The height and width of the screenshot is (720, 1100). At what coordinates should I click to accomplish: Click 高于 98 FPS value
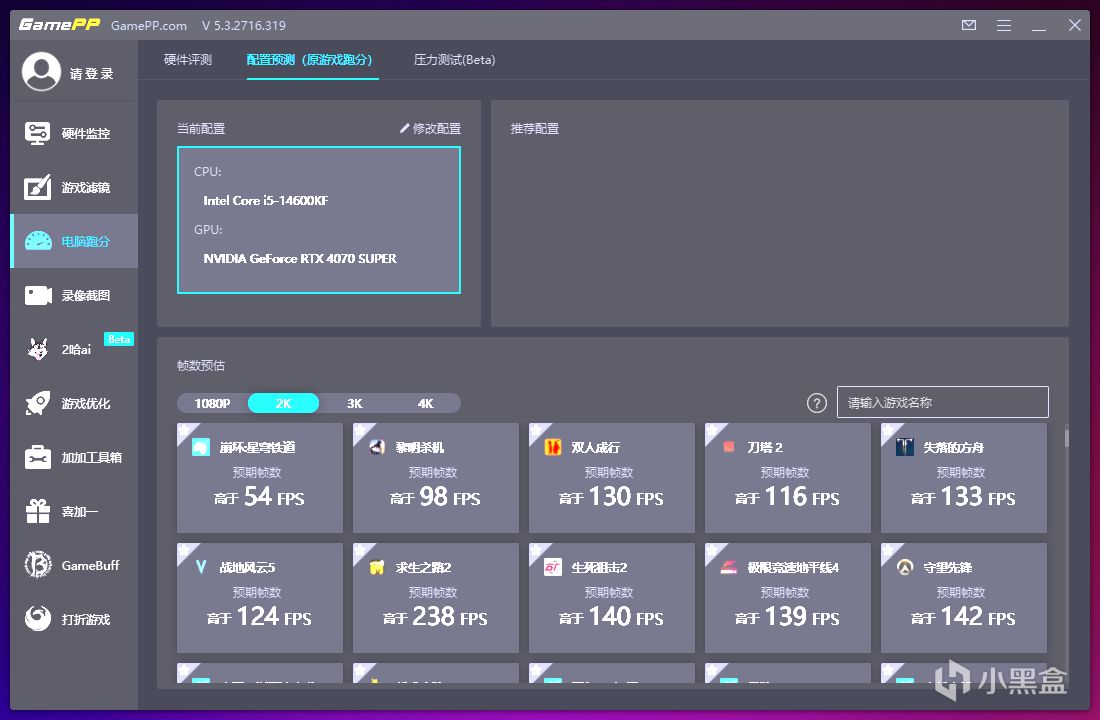[435, 497]
